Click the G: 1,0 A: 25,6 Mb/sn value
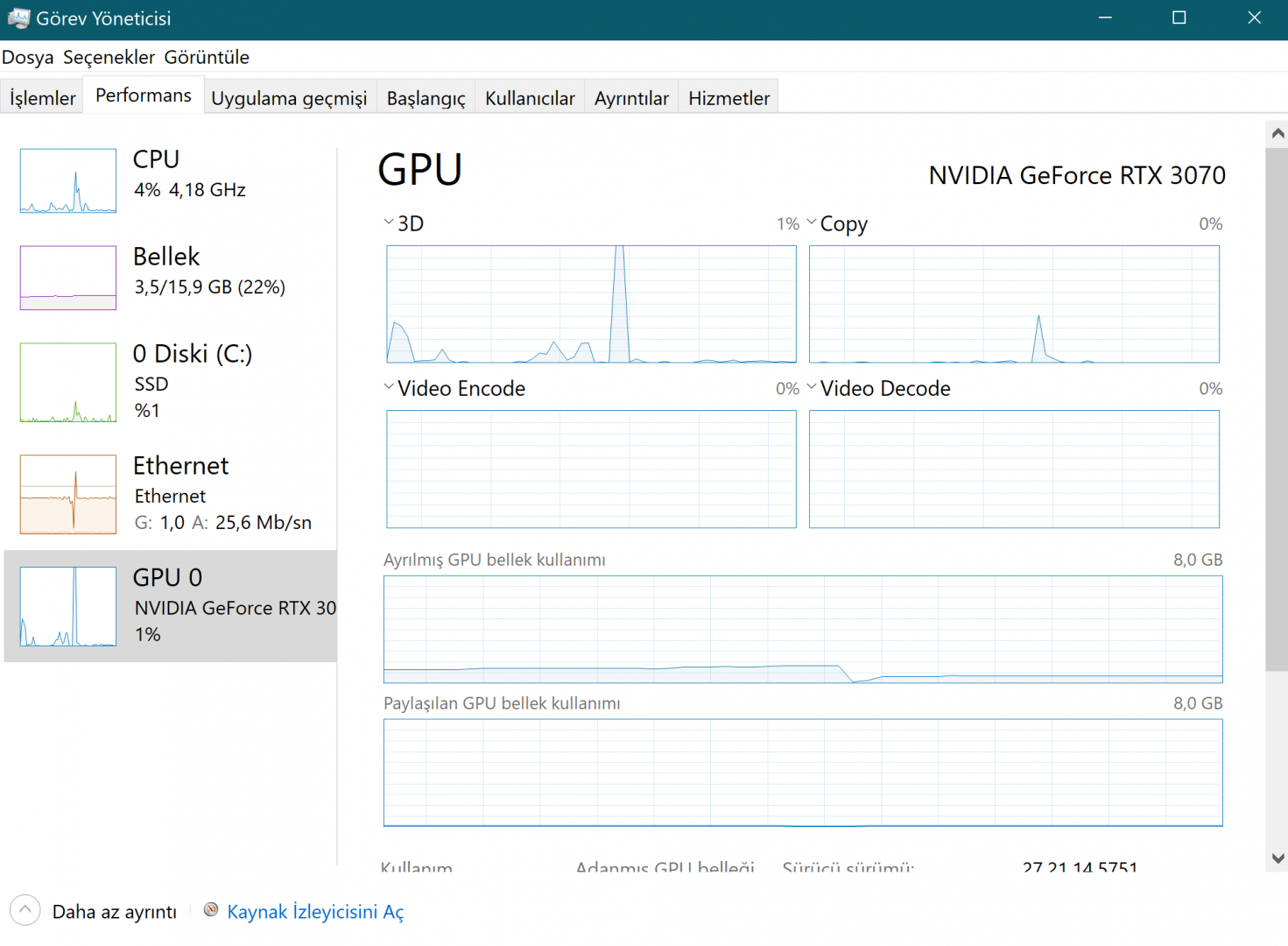The height and width of the screenshot is (946, 1288). (223, 523)
